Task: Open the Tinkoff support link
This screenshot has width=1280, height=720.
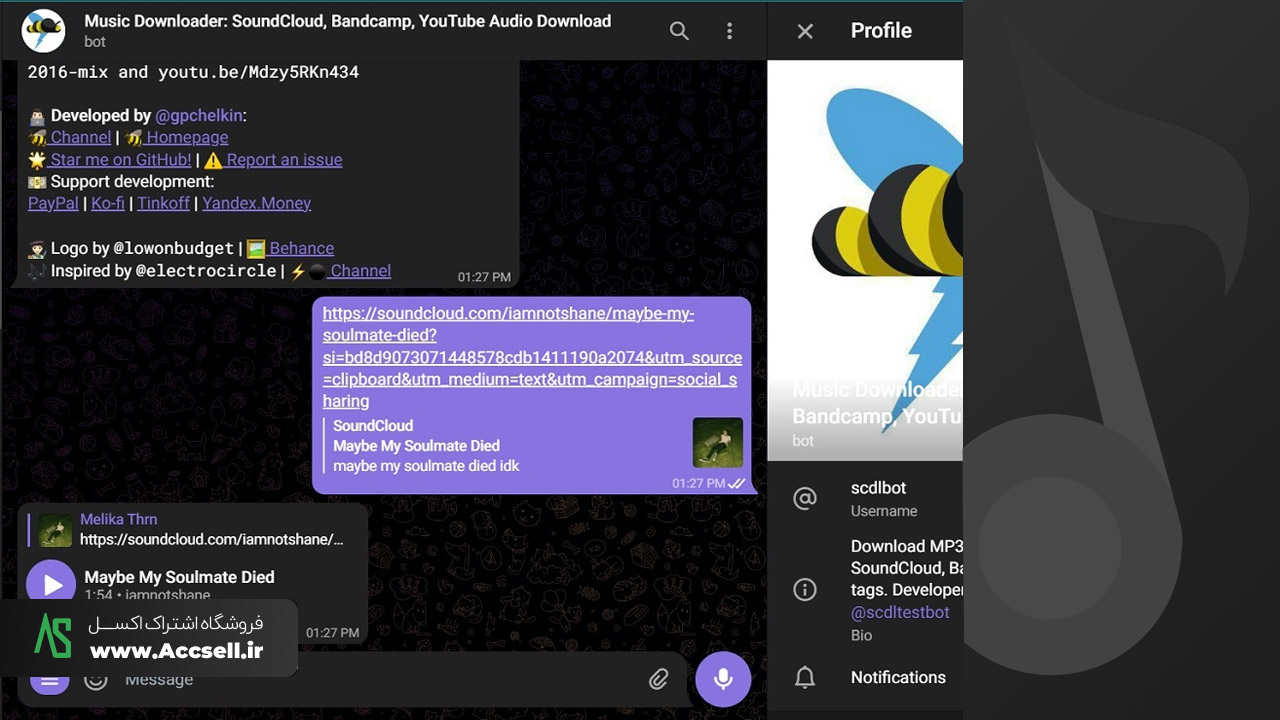Action: click(x=163, y=203)
